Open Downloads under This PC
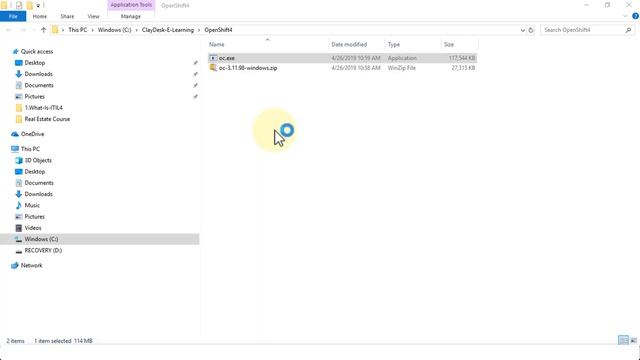 pyautogui.click(x=38, y=194)
